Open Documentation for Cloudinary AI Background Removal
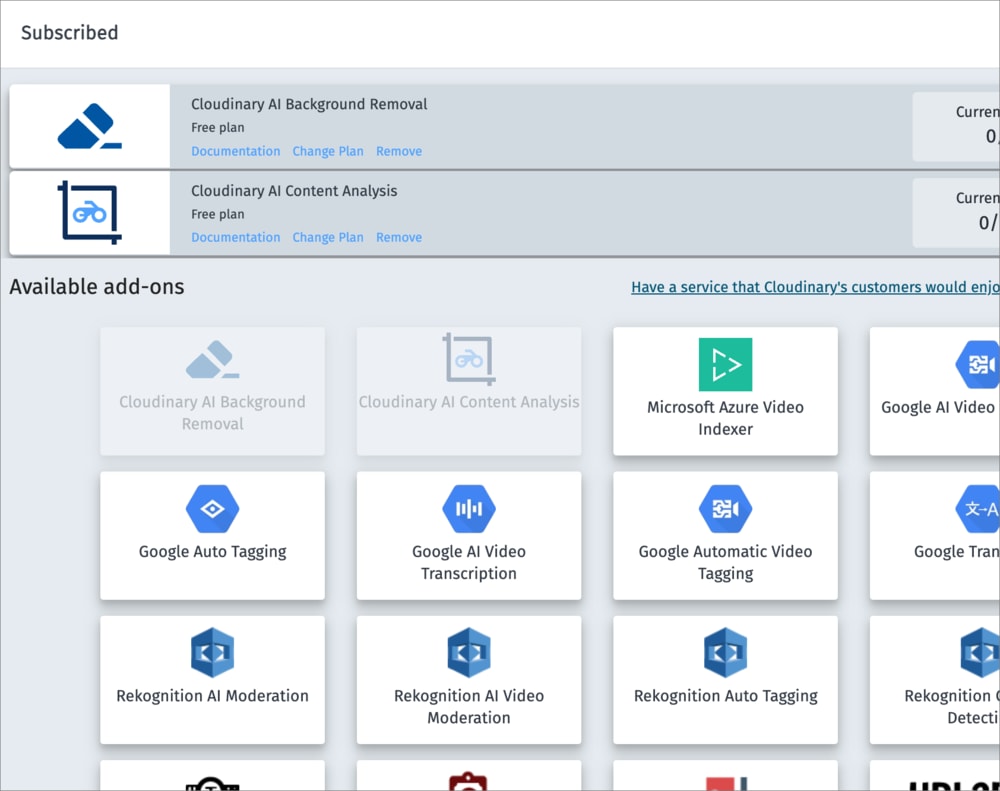1000x791 pixels. (x=235, y=151)
